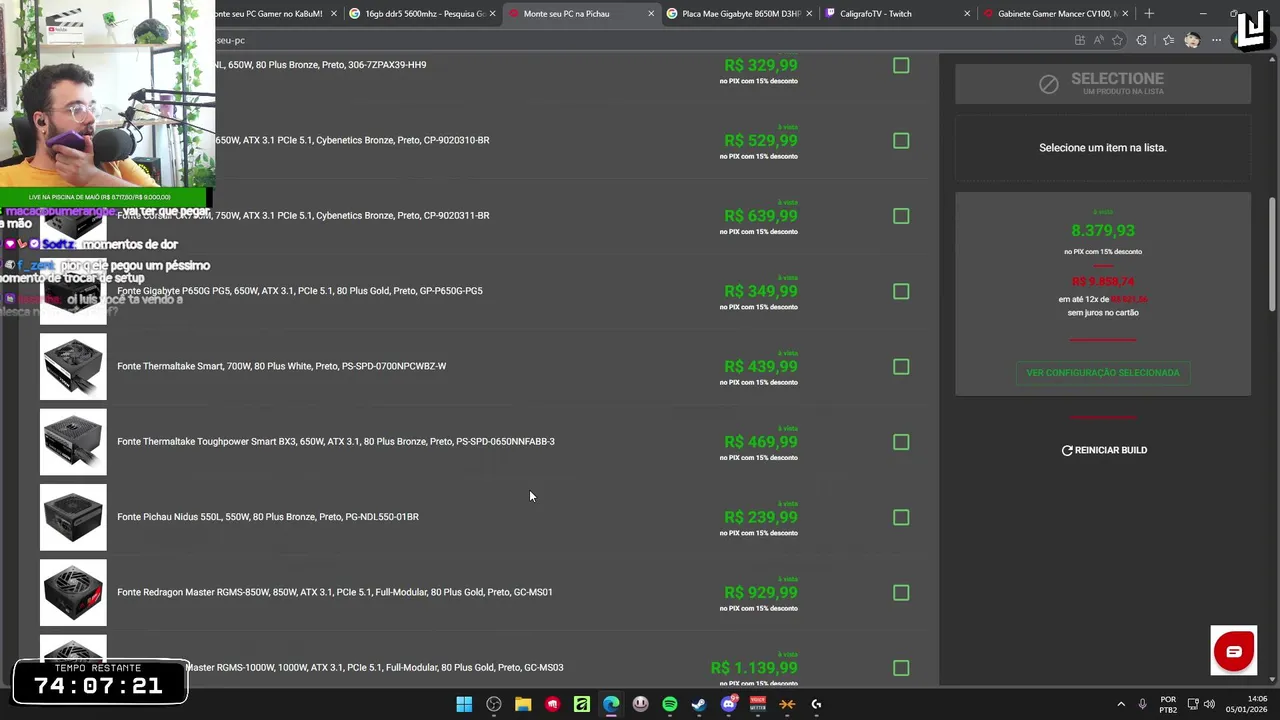Tick checkbox for the R$ 329,99 power supply
Screen dimensions: 1280x720
pyautogui.click(x=901, y=66)
